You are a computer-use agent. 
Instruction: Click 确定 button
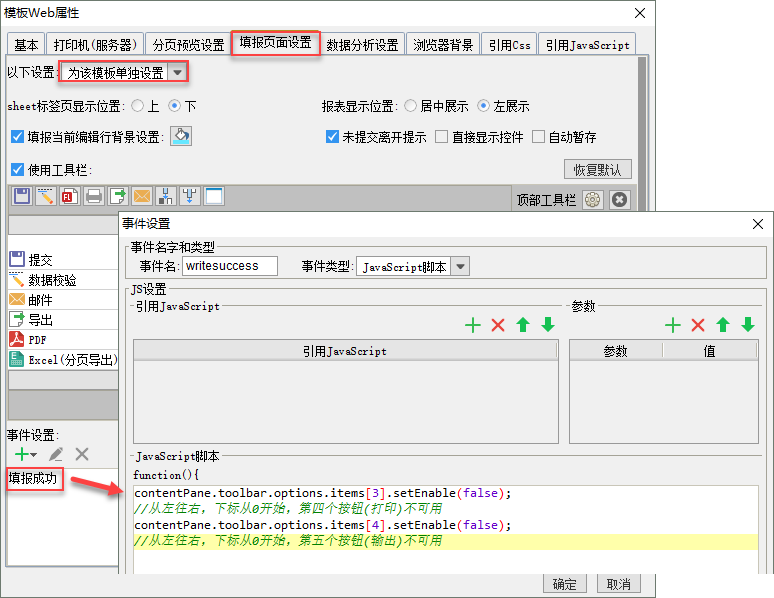pos(565,584)
